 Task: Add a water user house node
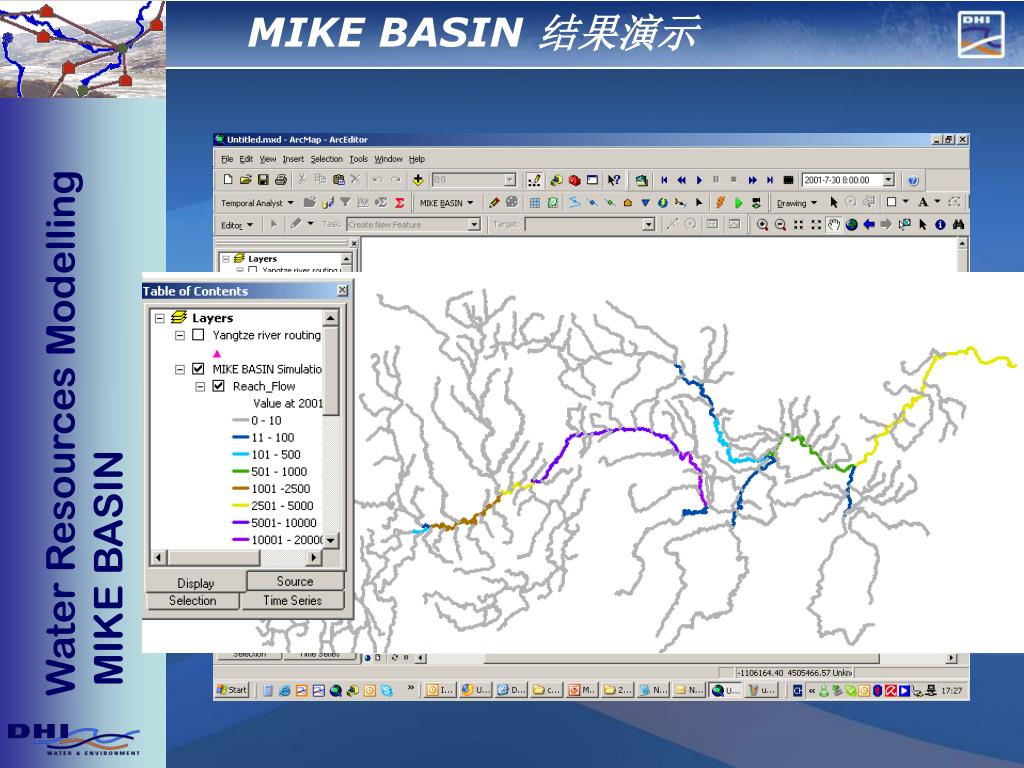tap(628, 203)
